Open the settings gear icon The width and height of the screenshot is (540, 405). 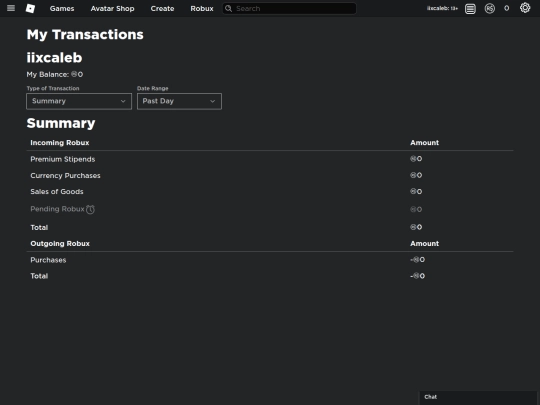525,8
